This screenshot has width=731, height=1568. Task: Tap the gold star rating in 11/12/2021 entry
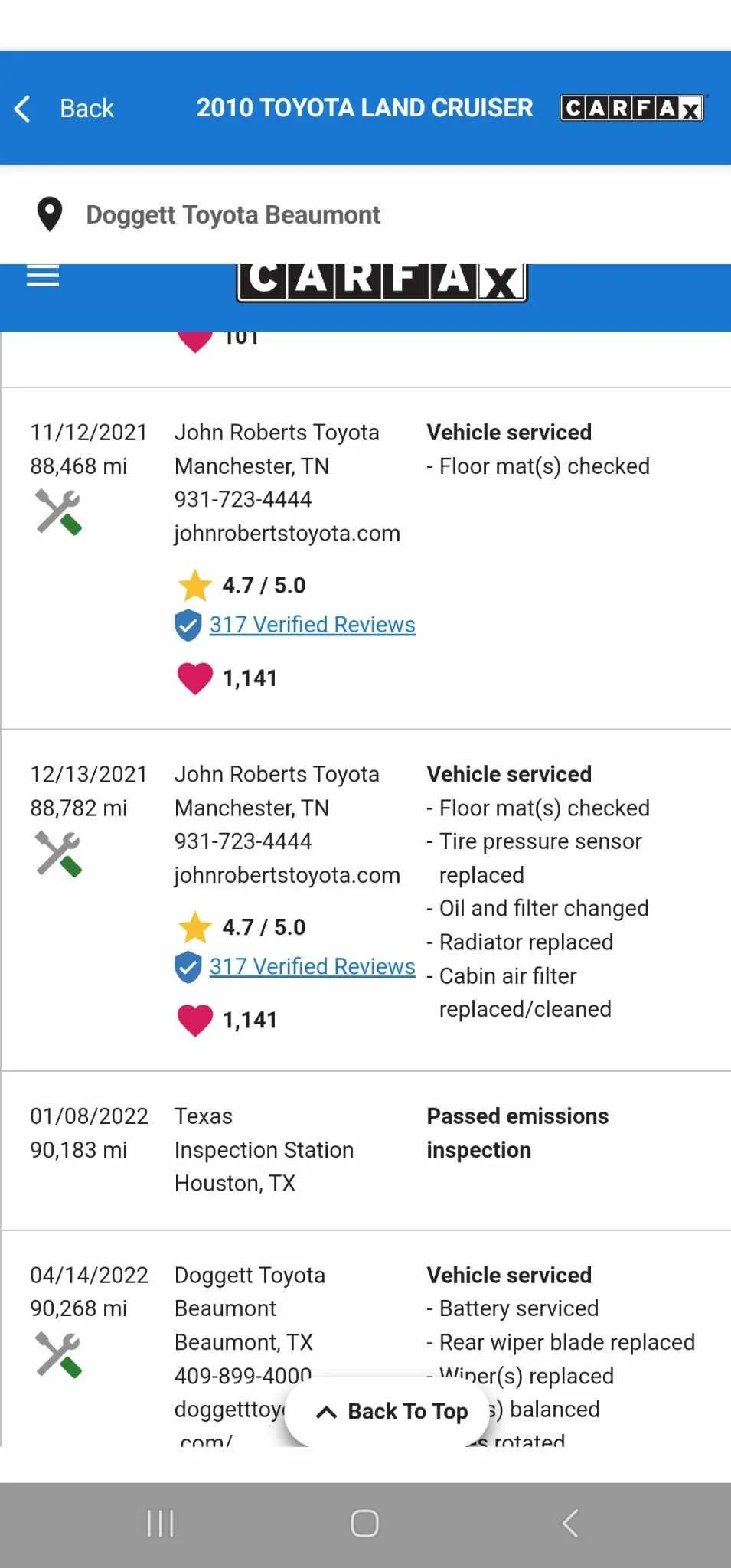(x=195, y=586)
